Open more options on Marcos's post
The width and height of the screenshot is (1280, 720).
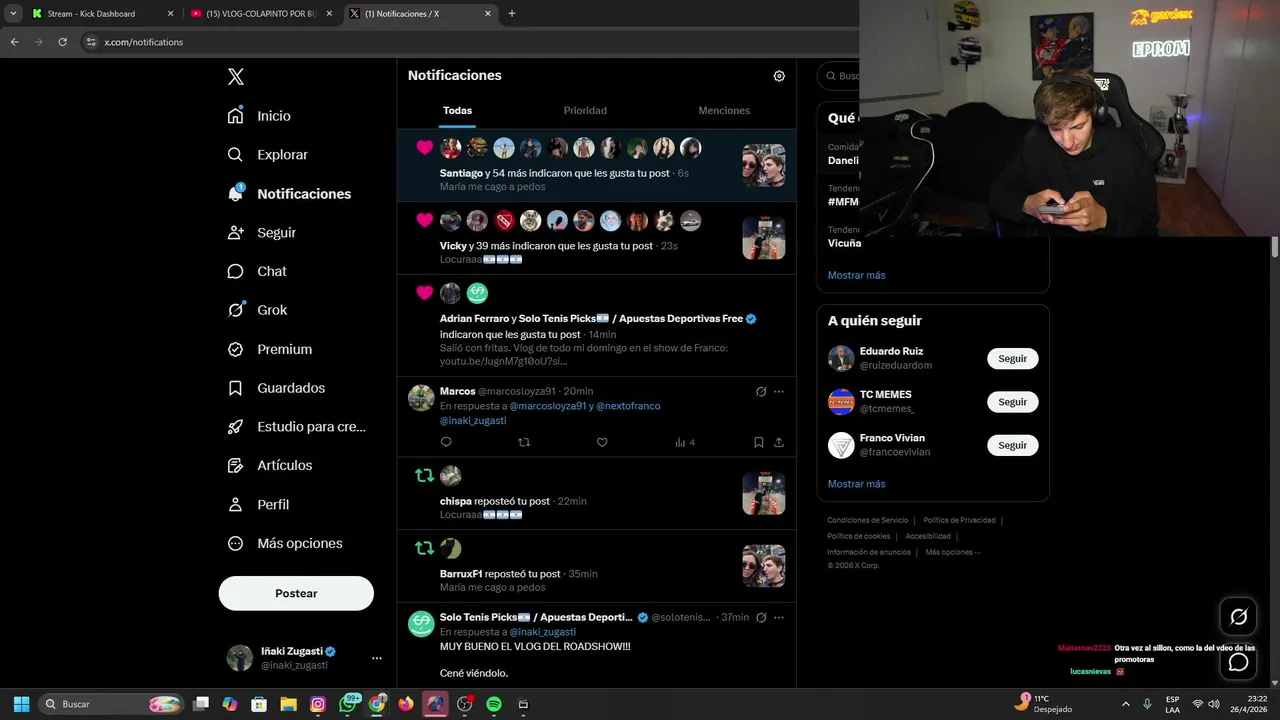pos(779,392)
